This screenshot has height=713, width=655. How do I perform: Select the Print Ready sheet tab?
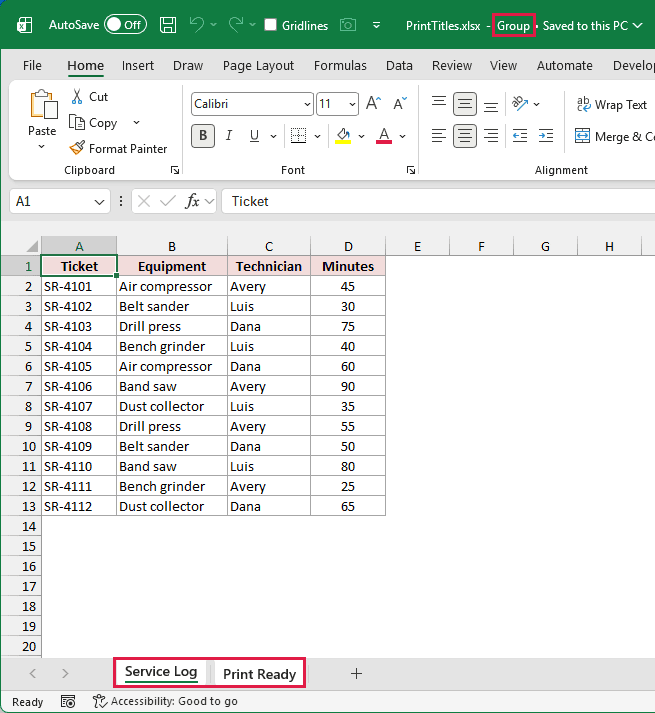point(259,673)
